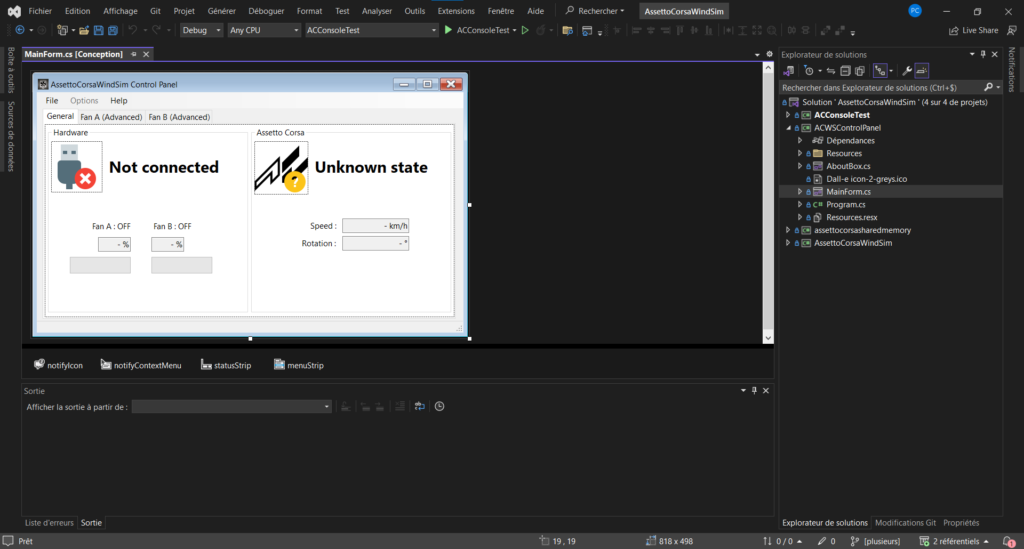Click the [plusieurs] branch status item
Viewport: 1024px width, 549px height.
[x=876, y=541]
